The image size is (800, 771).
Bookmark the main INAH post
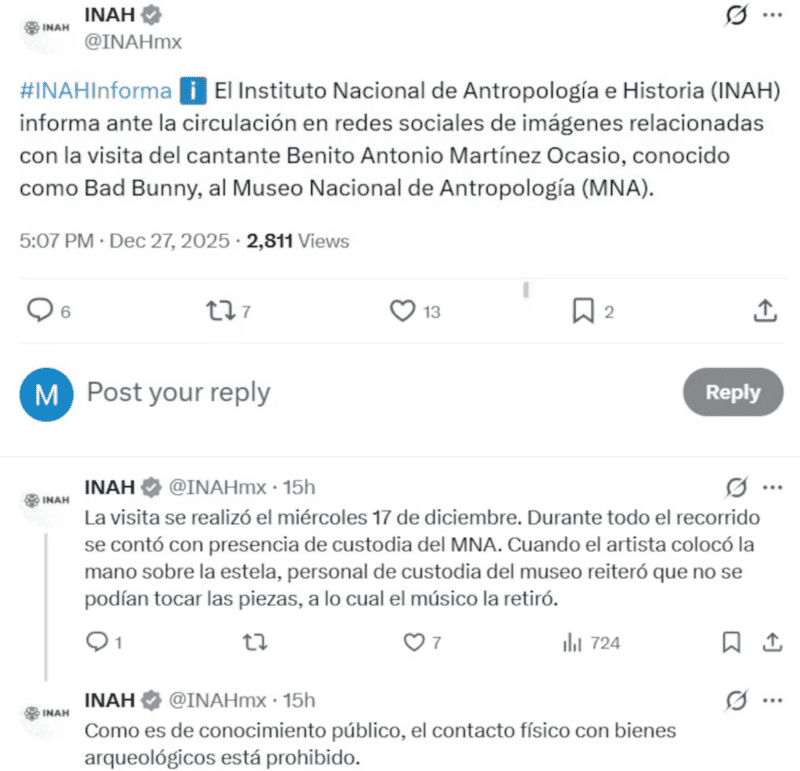pyautogui.click(x=583, y=311)
